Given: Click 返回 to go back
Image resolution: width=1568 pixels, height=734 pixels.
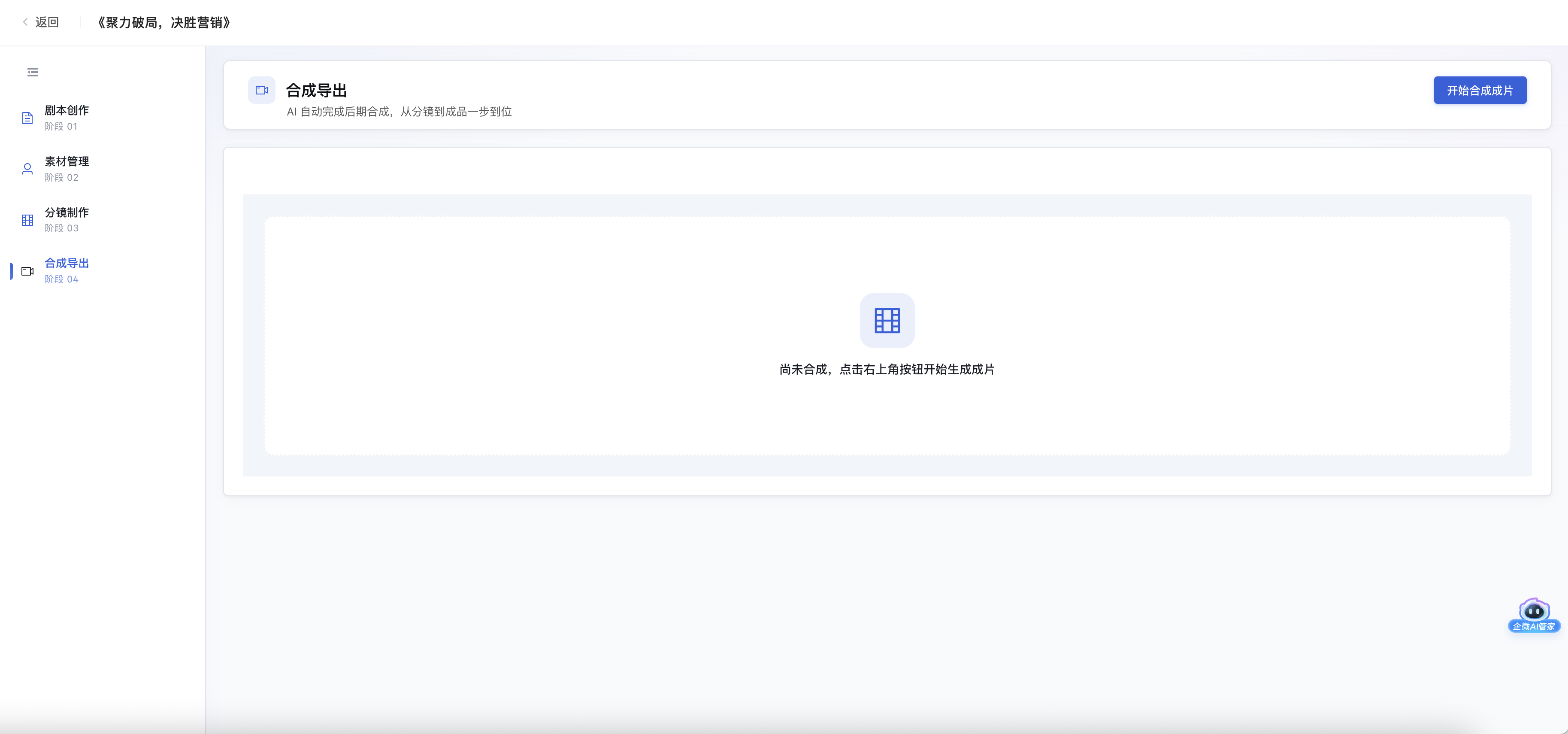Looking at the screenshot, I should coord(47,22).
